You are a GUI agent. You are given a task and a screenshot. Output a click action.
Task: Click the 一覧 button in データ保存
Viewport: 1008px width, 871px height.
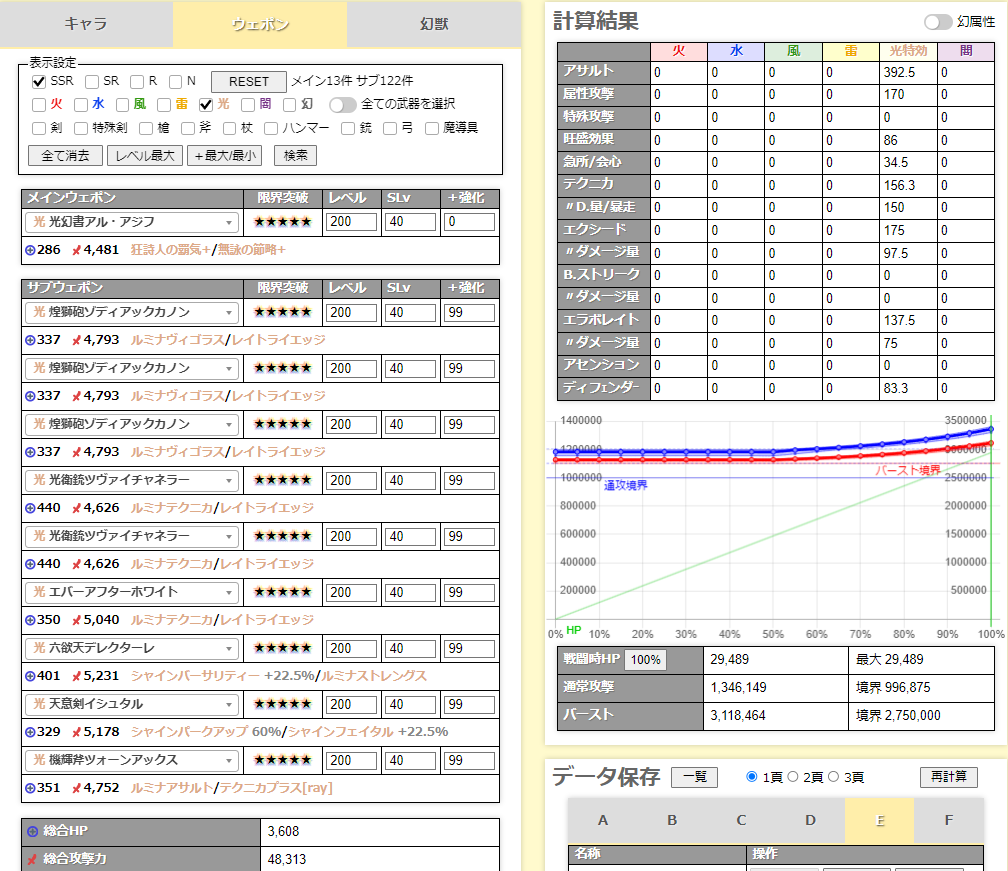click(x=694, y=777)
